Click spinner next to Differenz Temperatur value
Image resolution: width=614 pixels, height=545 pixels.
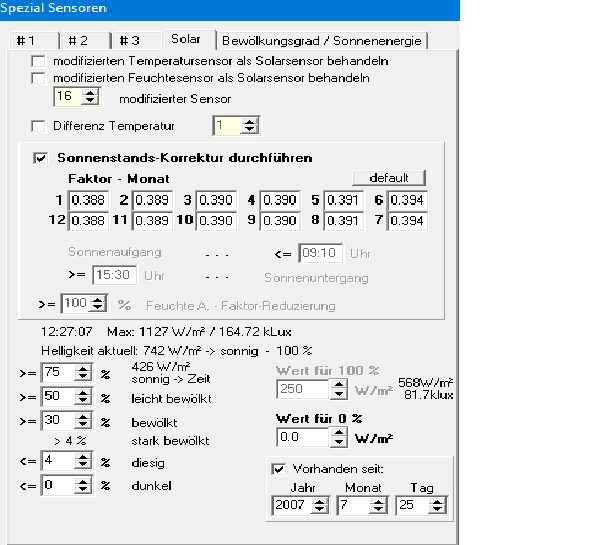click(x=249, y=126)
